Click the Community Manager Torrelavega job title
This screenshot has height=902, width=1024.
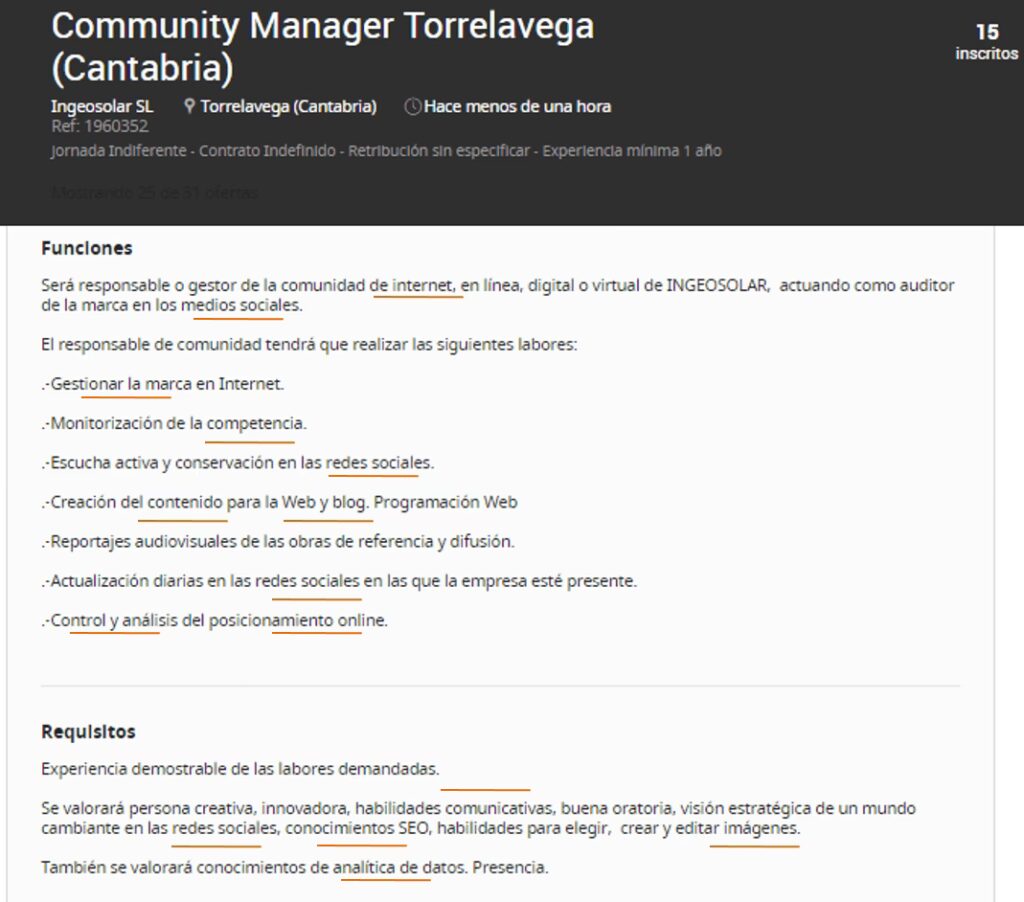pyautogui.click(x=322, y=46)
